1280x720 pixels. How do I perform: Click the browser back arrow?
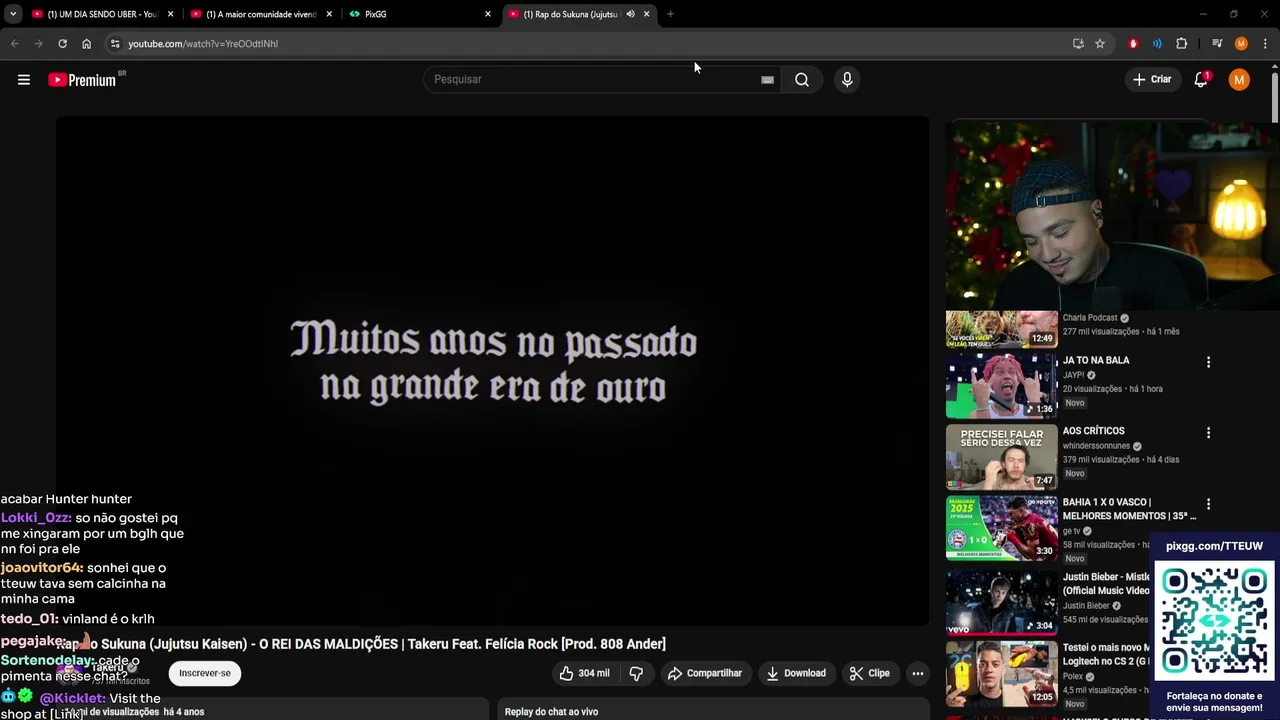[x=15, y=44]
